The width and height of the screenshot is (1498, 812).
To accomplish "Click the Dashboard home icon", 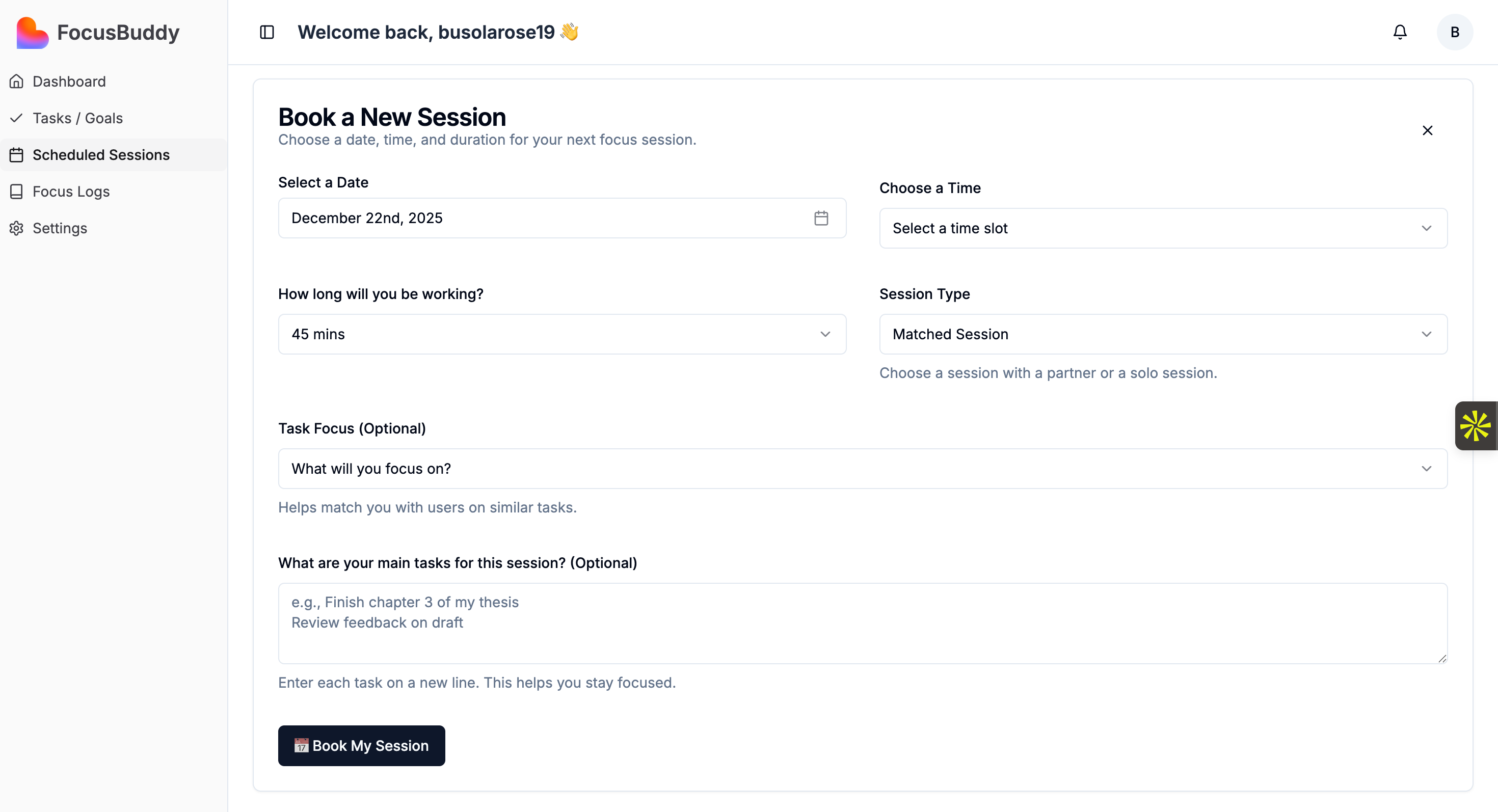I will coord(16,82).
